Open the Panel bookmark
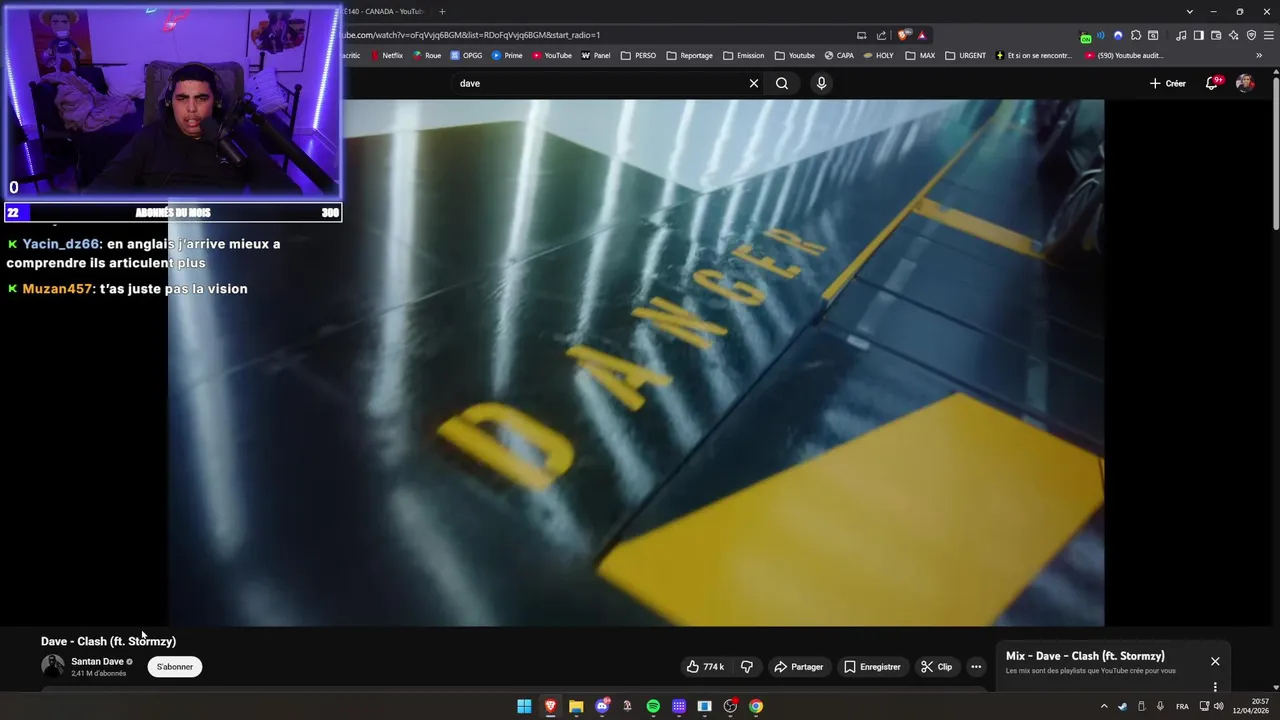The width and height of the screenshot is (1280, 720). (596, 56)
